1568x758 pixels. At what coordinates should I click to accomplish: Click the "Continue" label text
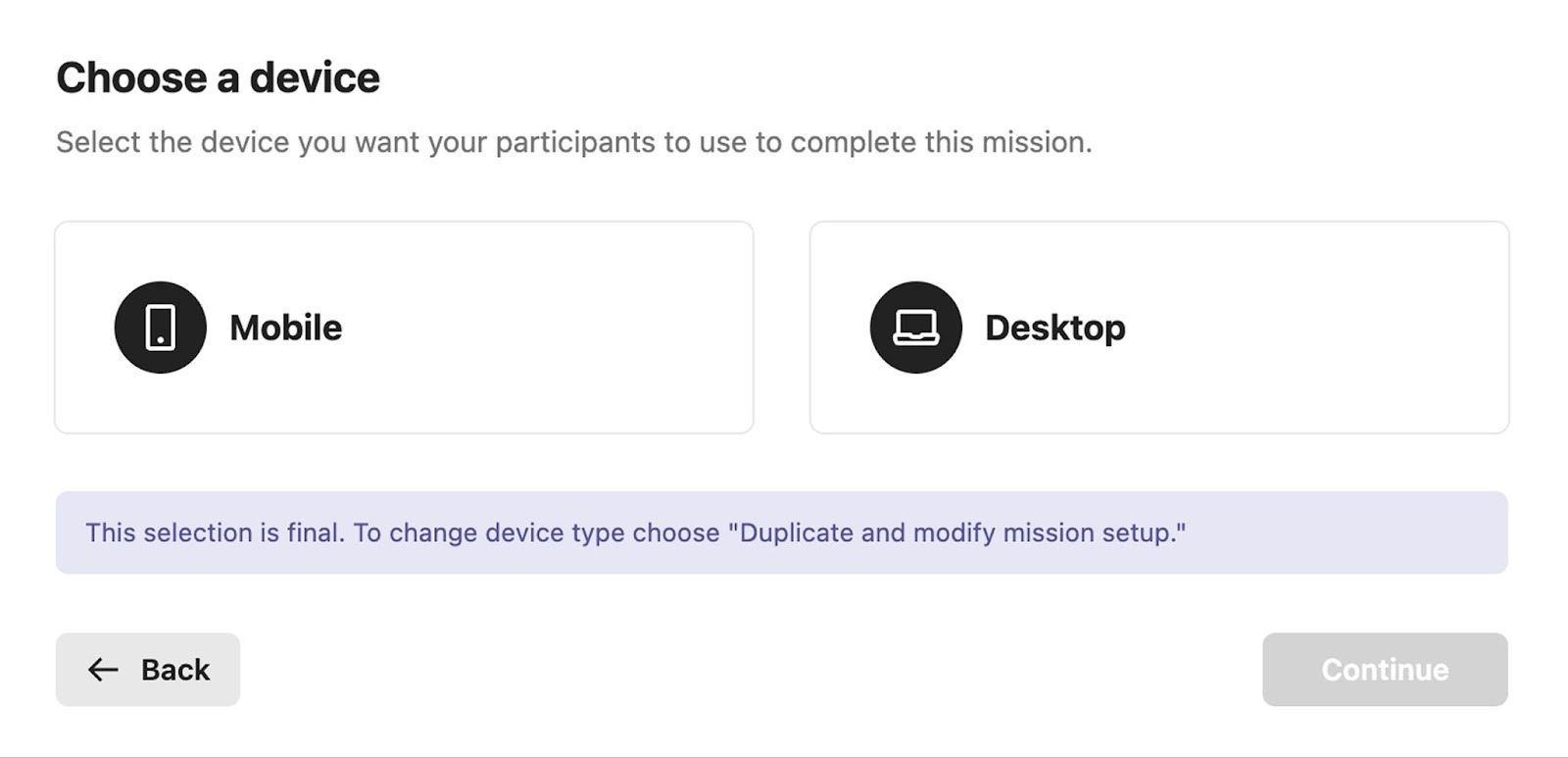(1384, 670)
